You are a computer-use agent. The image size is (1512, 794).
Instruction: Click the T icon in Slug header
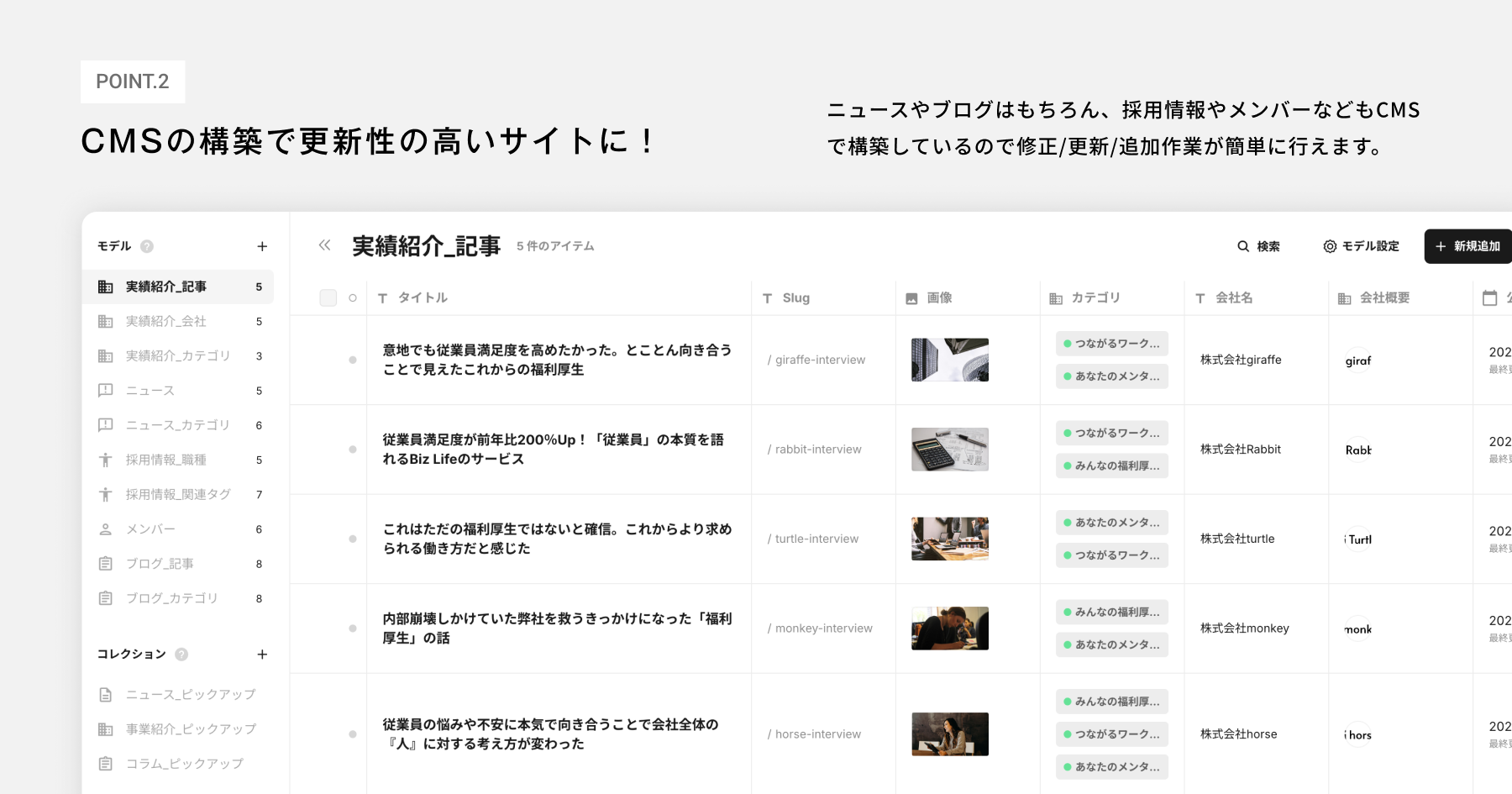pos(767,298)
